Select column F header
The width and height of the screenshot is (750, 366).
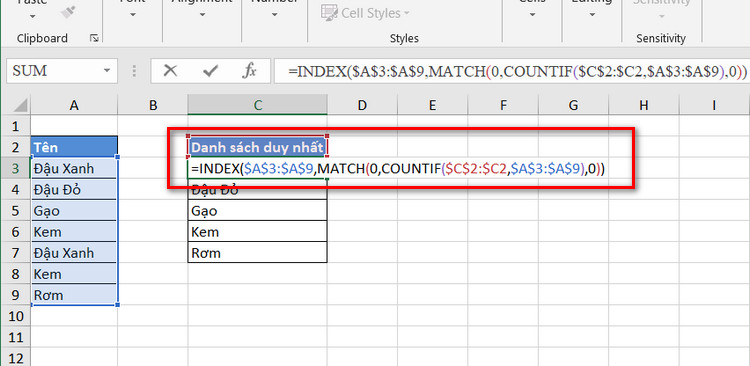pos(503,105)
